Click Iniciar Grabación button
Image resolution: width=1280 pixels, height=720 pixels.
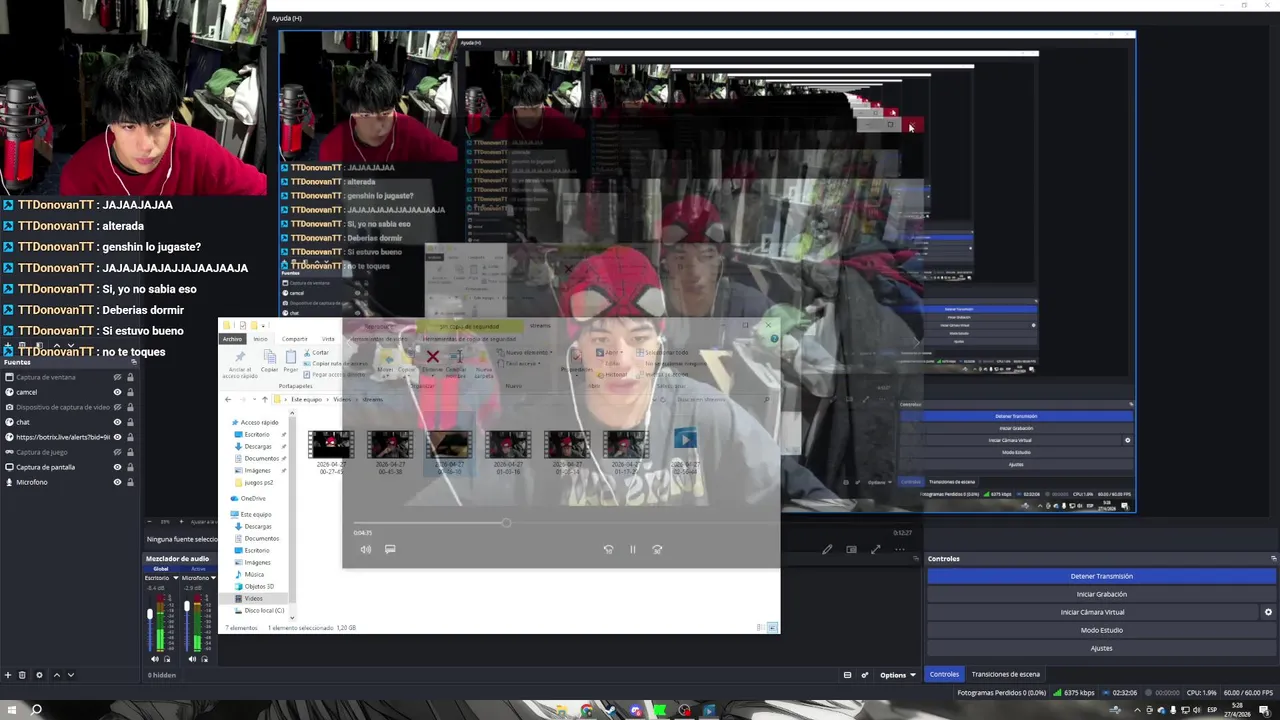[x=1101, y=594]
